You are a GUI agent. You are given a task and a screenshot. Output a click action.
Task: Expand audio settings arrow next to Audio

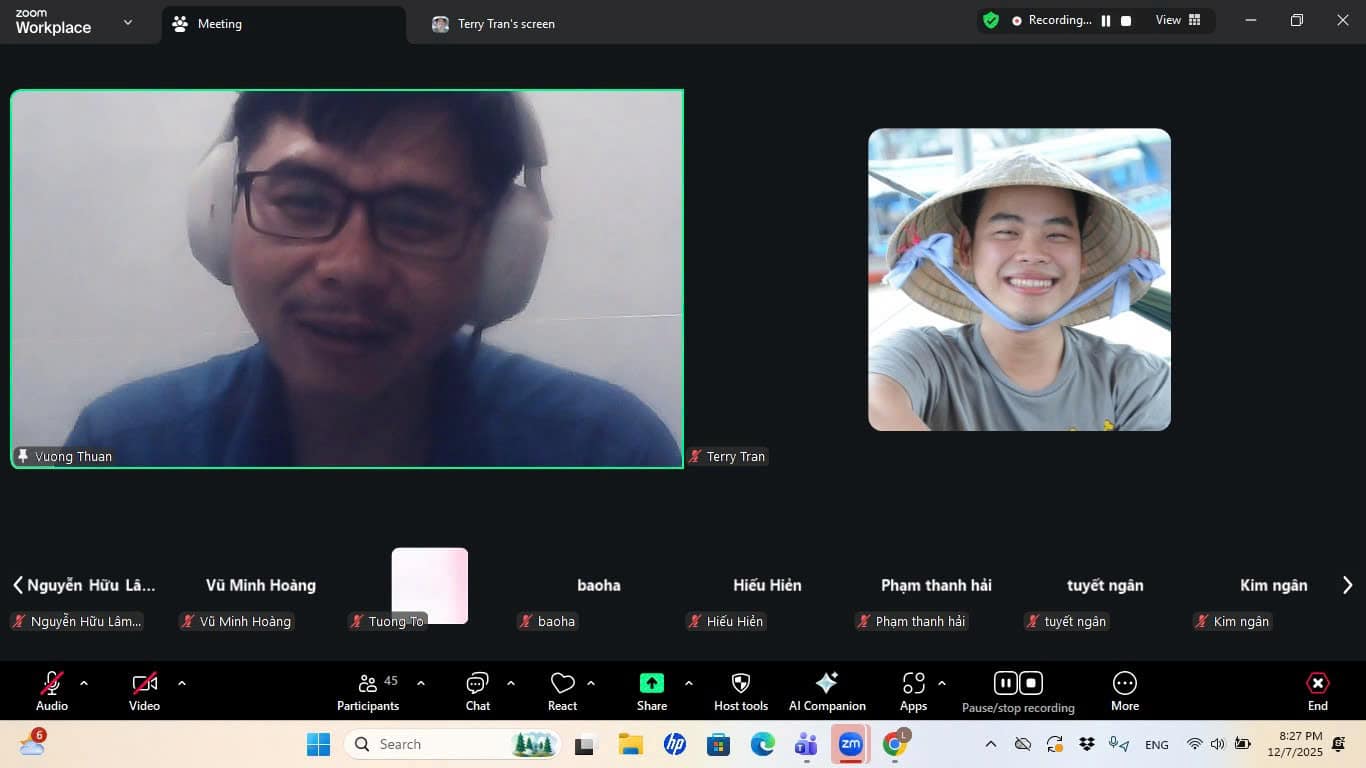click(84, 684)
